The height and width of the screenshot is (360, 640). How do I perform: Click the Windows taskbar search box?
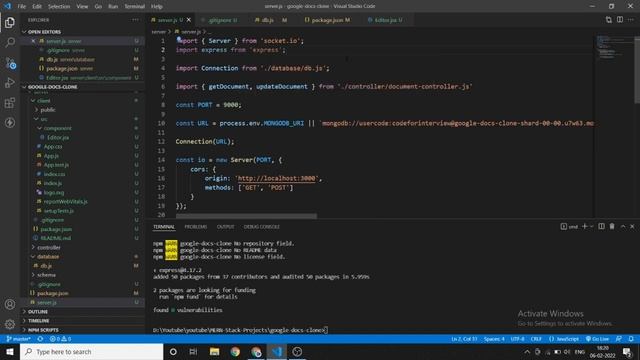coord(91,351)
